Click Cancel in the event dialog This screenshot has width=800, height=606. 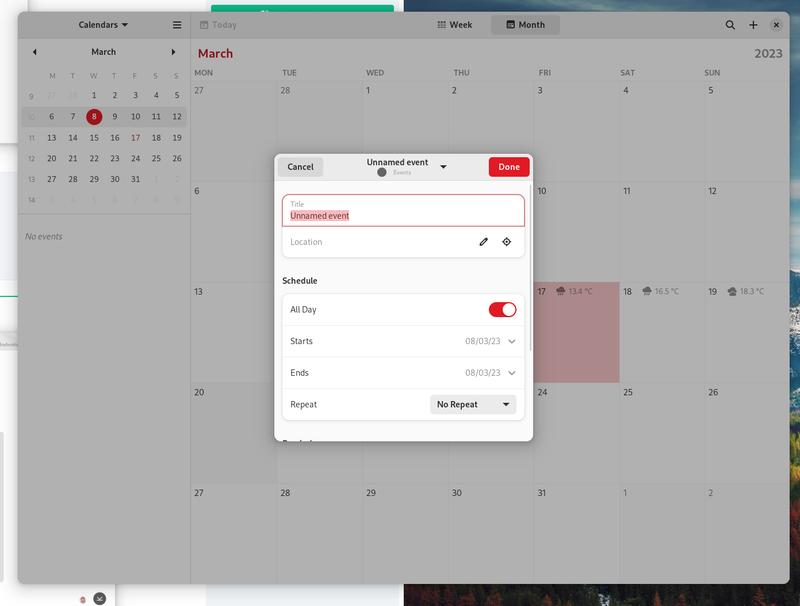301,167
